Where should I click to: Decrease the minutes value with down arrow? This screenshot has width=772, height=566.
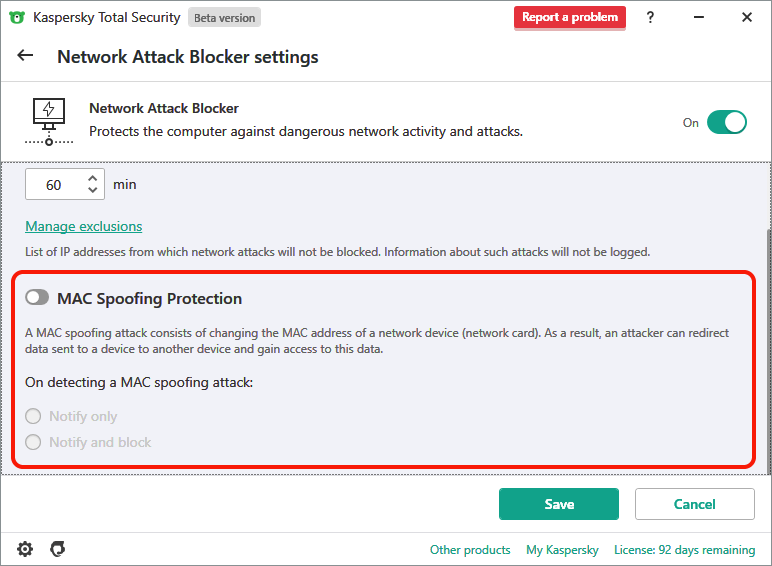click(x=93, y=190)
